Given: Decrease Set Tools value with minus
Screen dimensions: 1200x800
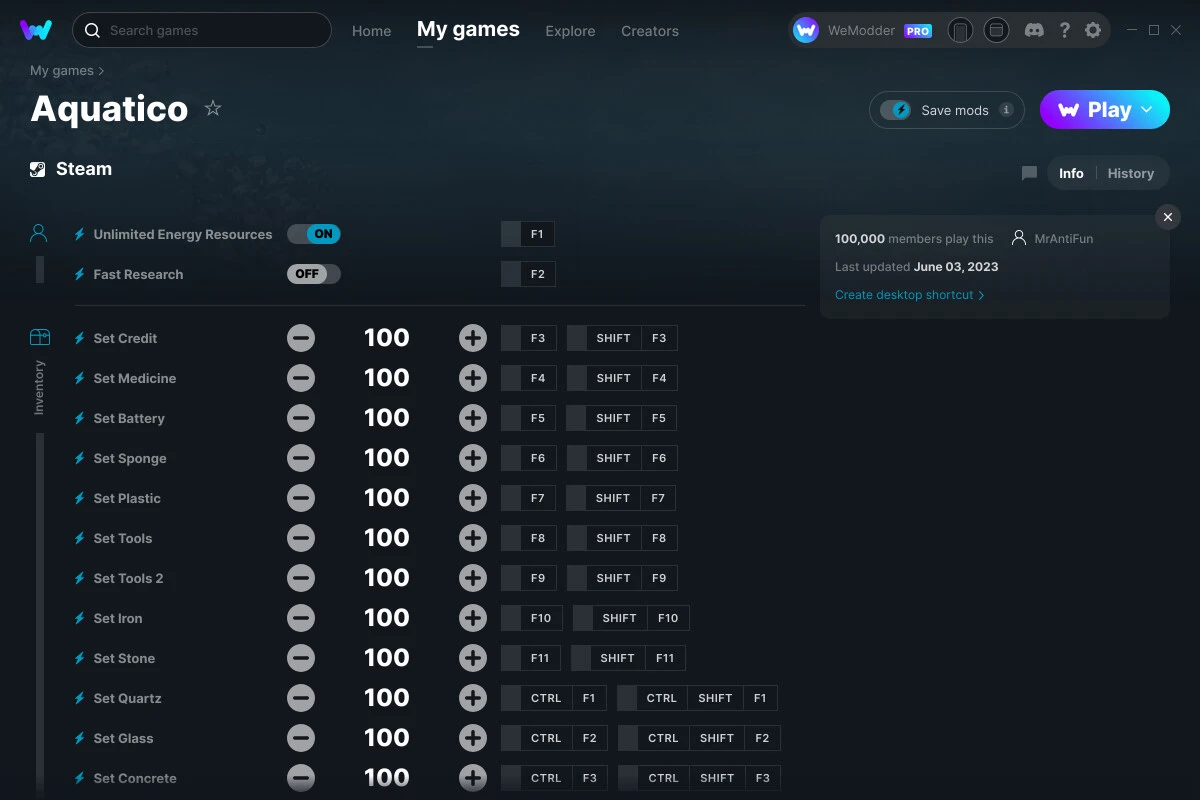Looking at the screenshot, I should (x=301, y=538).
